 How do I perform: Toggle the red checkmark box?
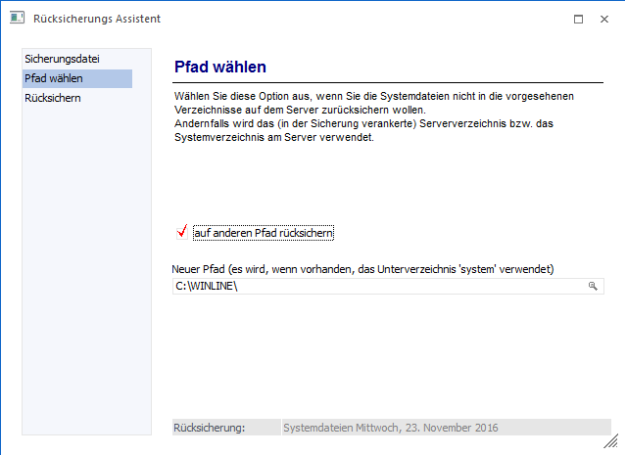click(182, 232)
